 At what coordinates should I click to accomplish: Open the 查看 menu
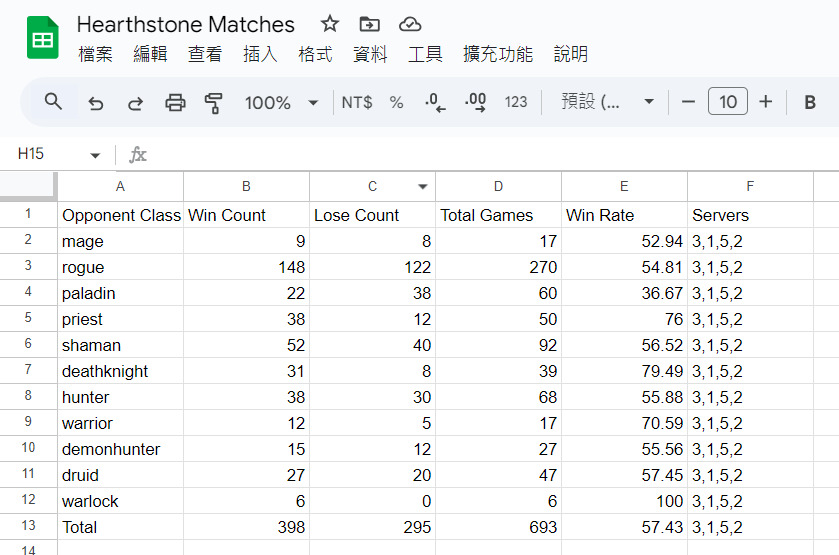[205, 54]
